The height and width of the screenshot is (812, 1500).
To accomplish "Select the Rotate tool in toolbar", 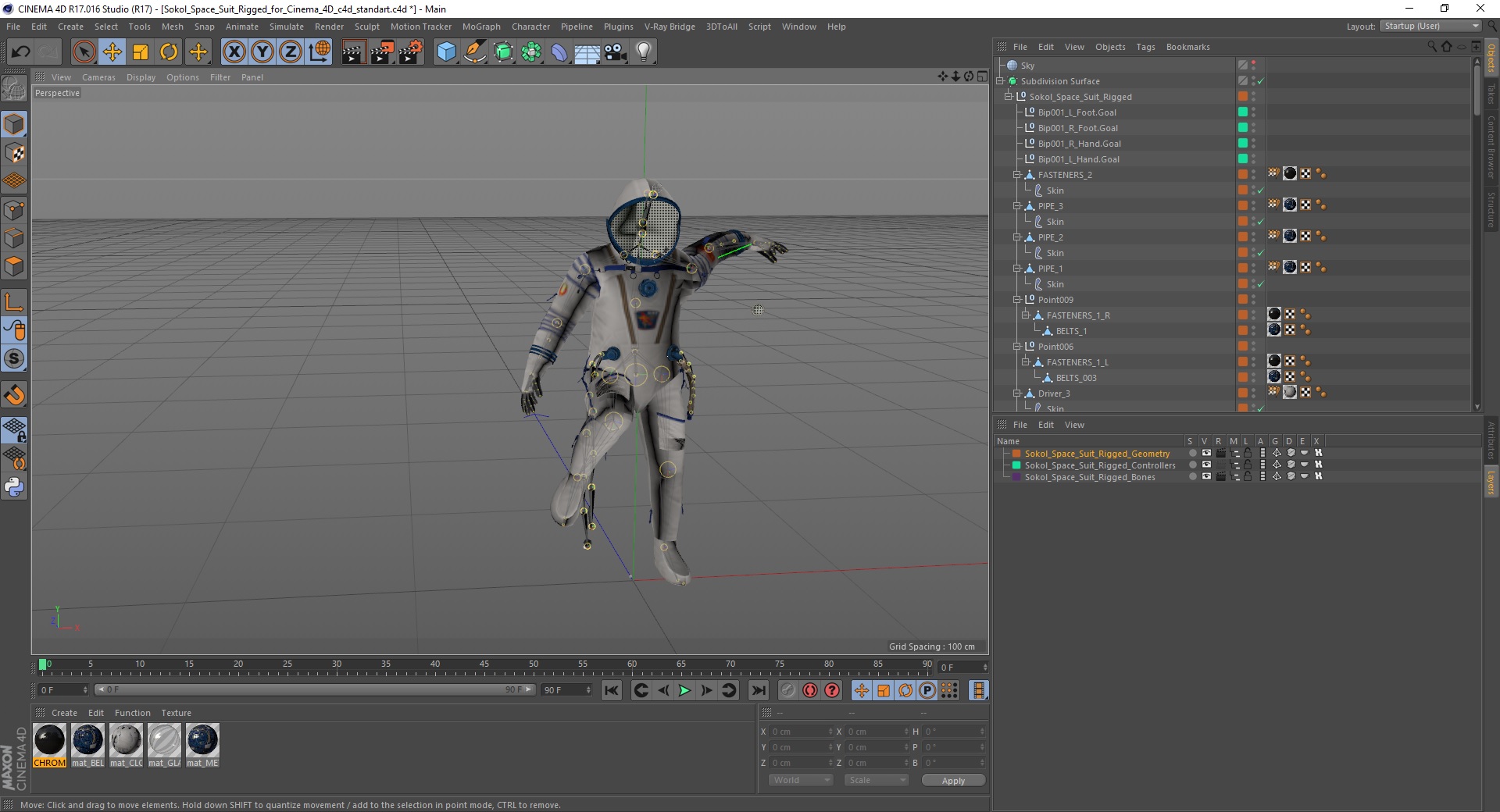I will pyautogui.click(x=169, y=52).
